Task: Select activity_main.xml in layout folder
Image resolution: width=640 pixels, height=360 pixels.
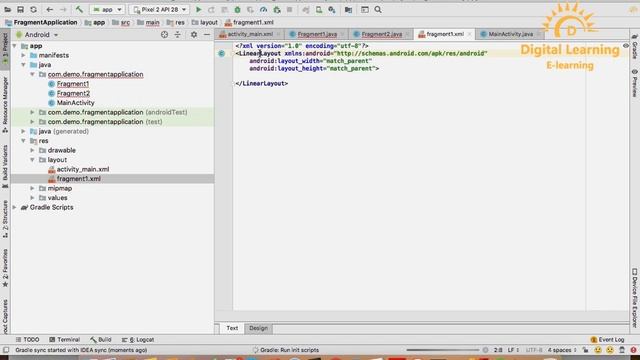Action: pyautogui.click(x=82, y=169)
